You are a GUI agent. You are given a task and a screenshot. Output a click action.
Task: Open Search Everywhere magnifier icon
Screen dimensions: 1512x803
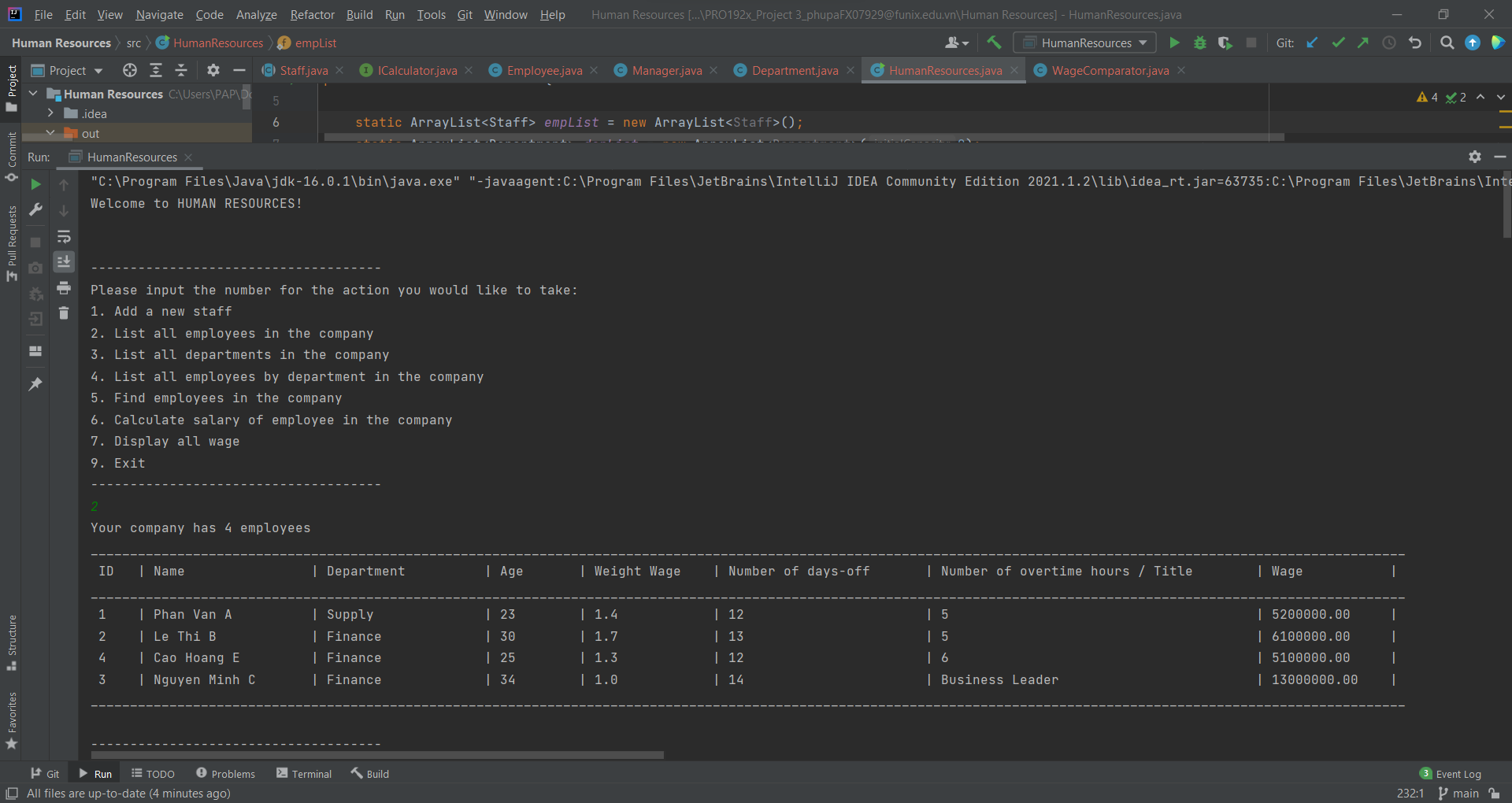[x=1447, y=43]
